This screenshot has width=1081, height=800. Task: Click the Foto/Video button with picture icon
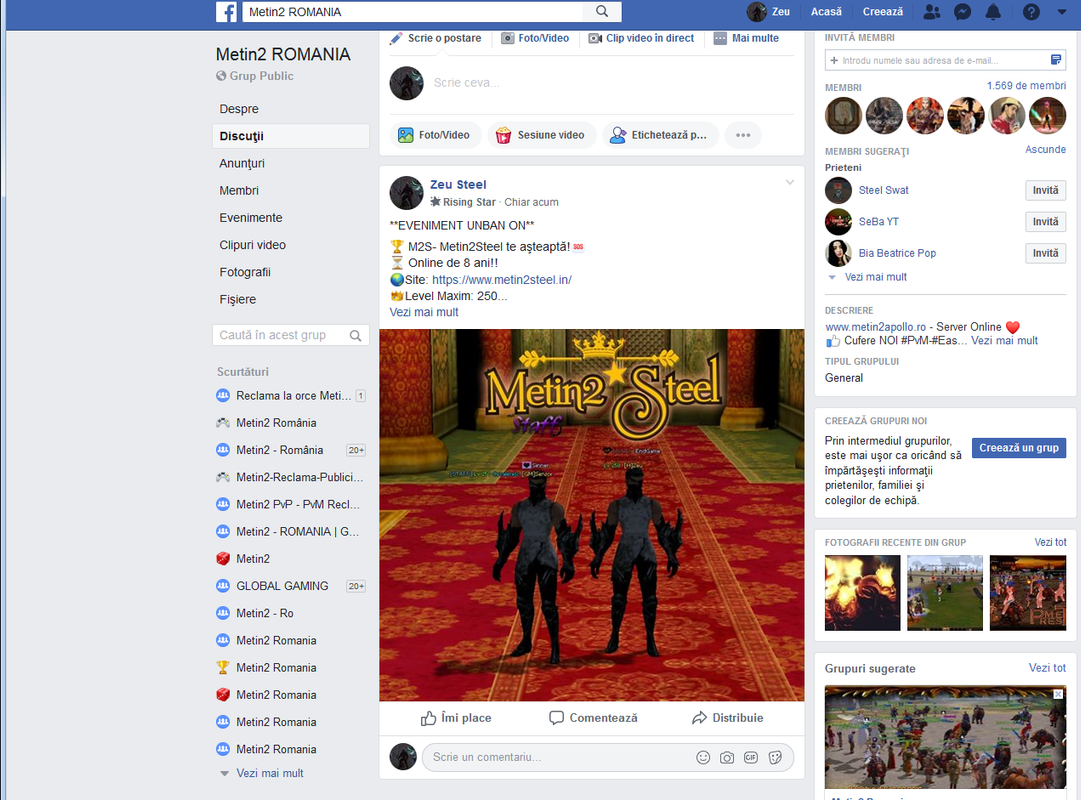[434, 135]
